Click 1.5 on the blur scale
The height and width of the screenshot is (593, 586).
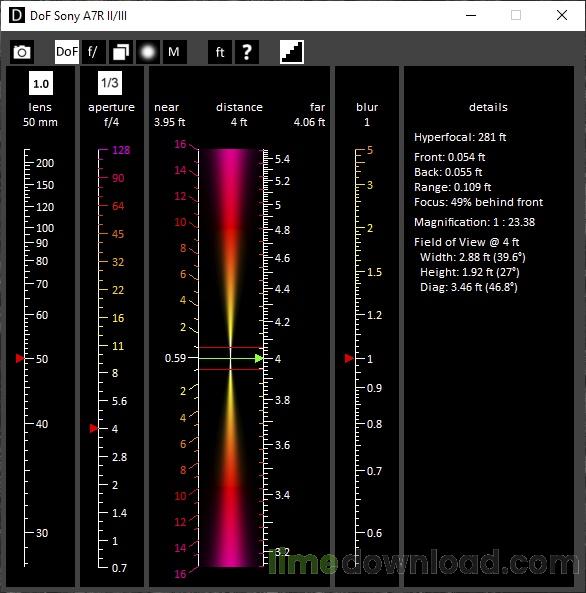pyautogui.click(x=375, y=272)
